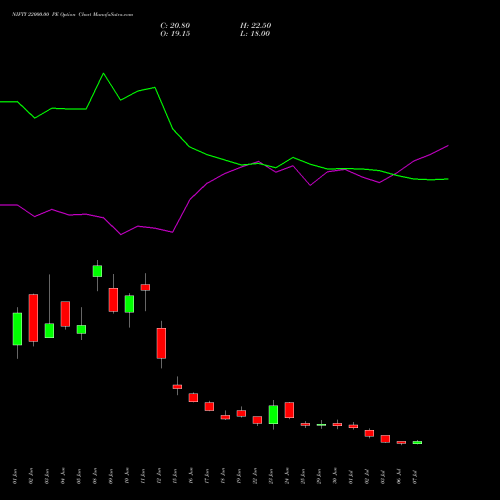Screen dimensions: 500x500
Task: Select the 15 Jun date label
Action: pos(175,476)
